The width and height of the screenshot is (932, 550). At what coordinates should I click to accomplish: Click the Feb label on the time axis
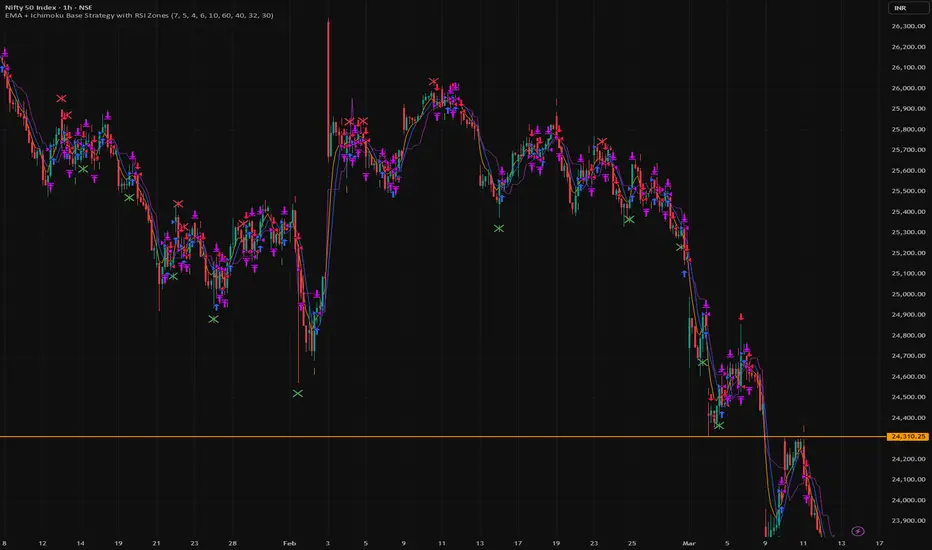click(x=289, y=543)
